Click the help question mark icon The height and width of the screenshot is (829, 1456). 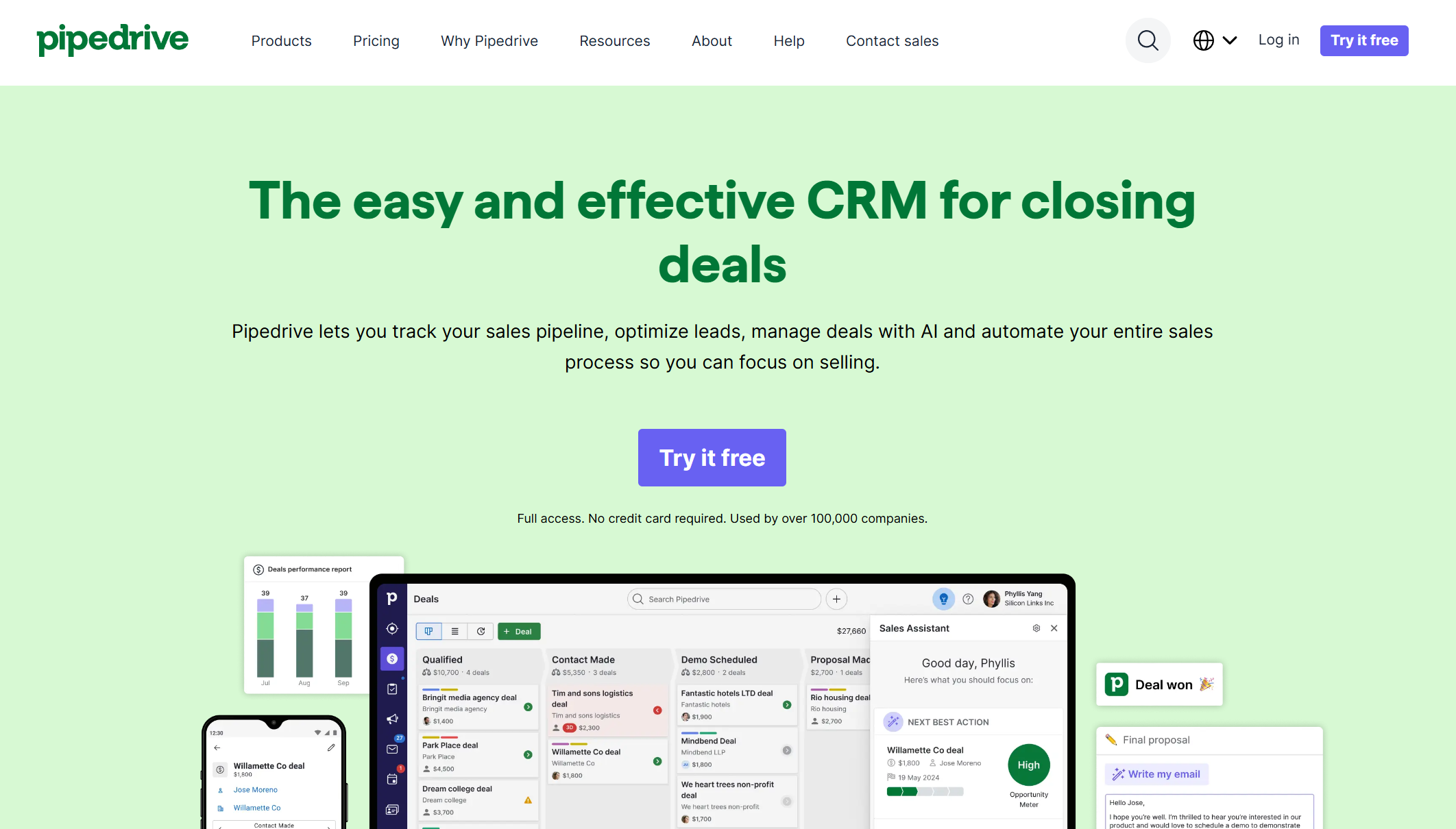click(967, 598)
